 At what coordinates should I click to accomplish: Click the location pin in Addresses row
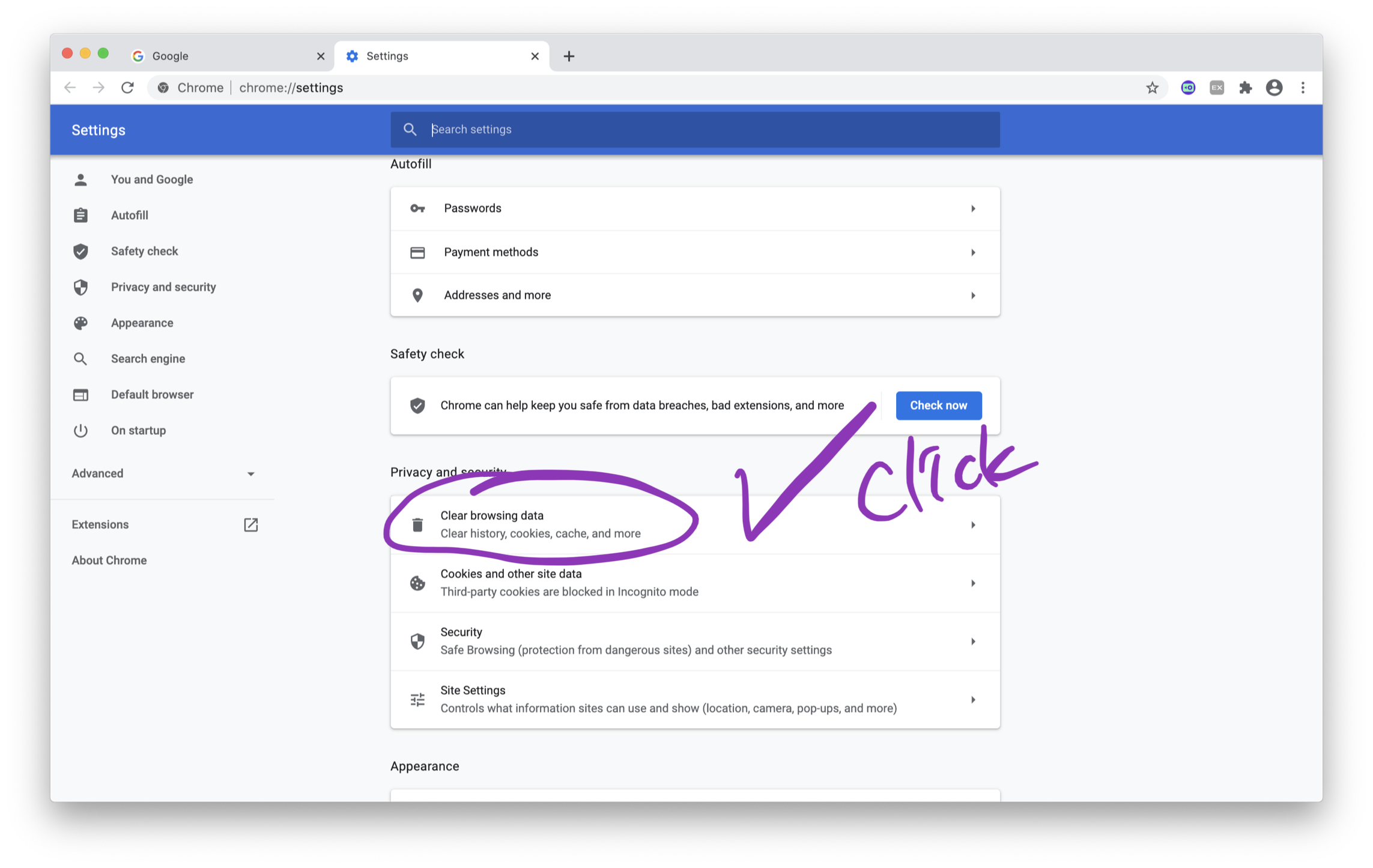[417, 295]
